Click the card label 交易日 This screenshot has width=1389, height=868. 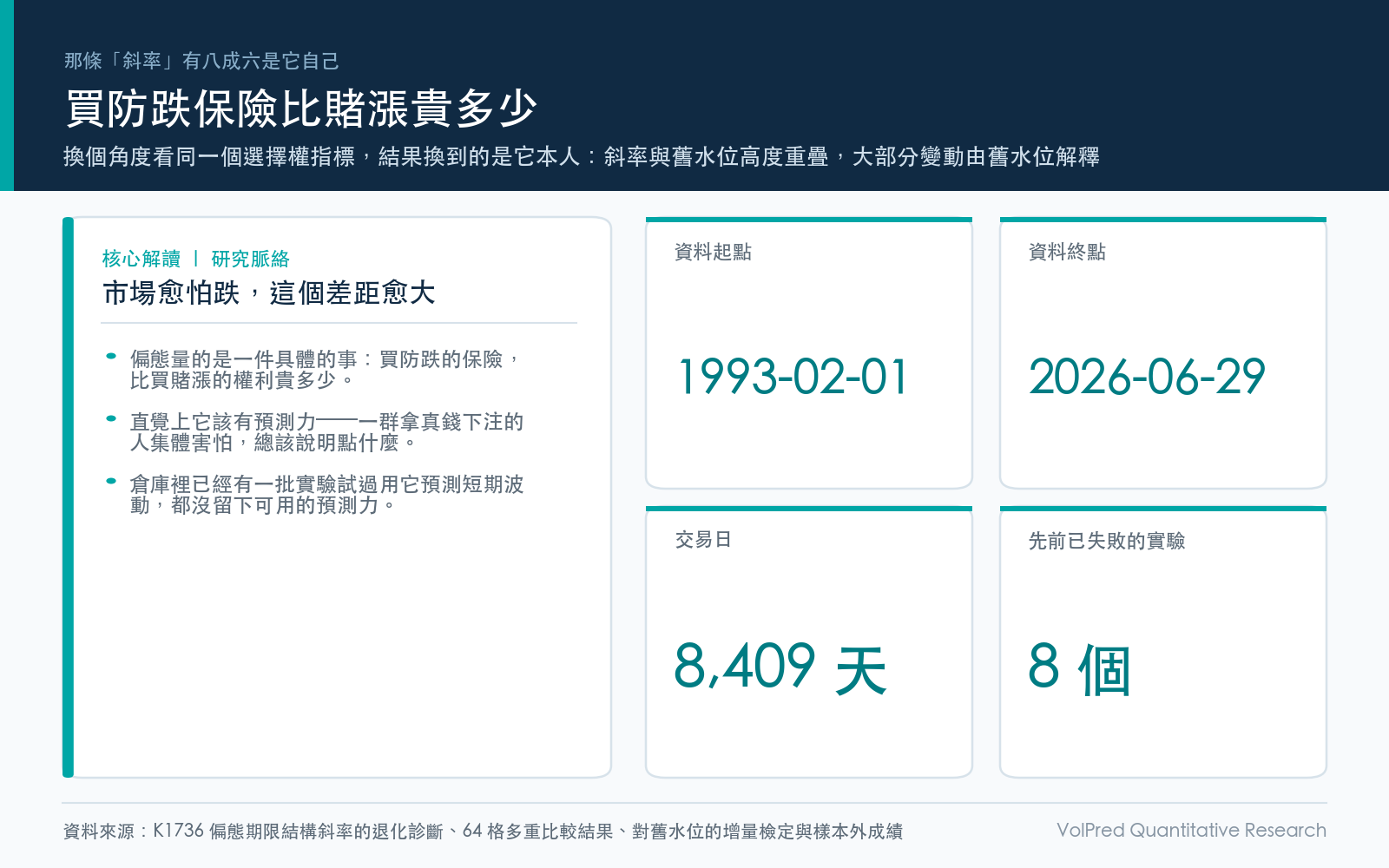[704, 540]
